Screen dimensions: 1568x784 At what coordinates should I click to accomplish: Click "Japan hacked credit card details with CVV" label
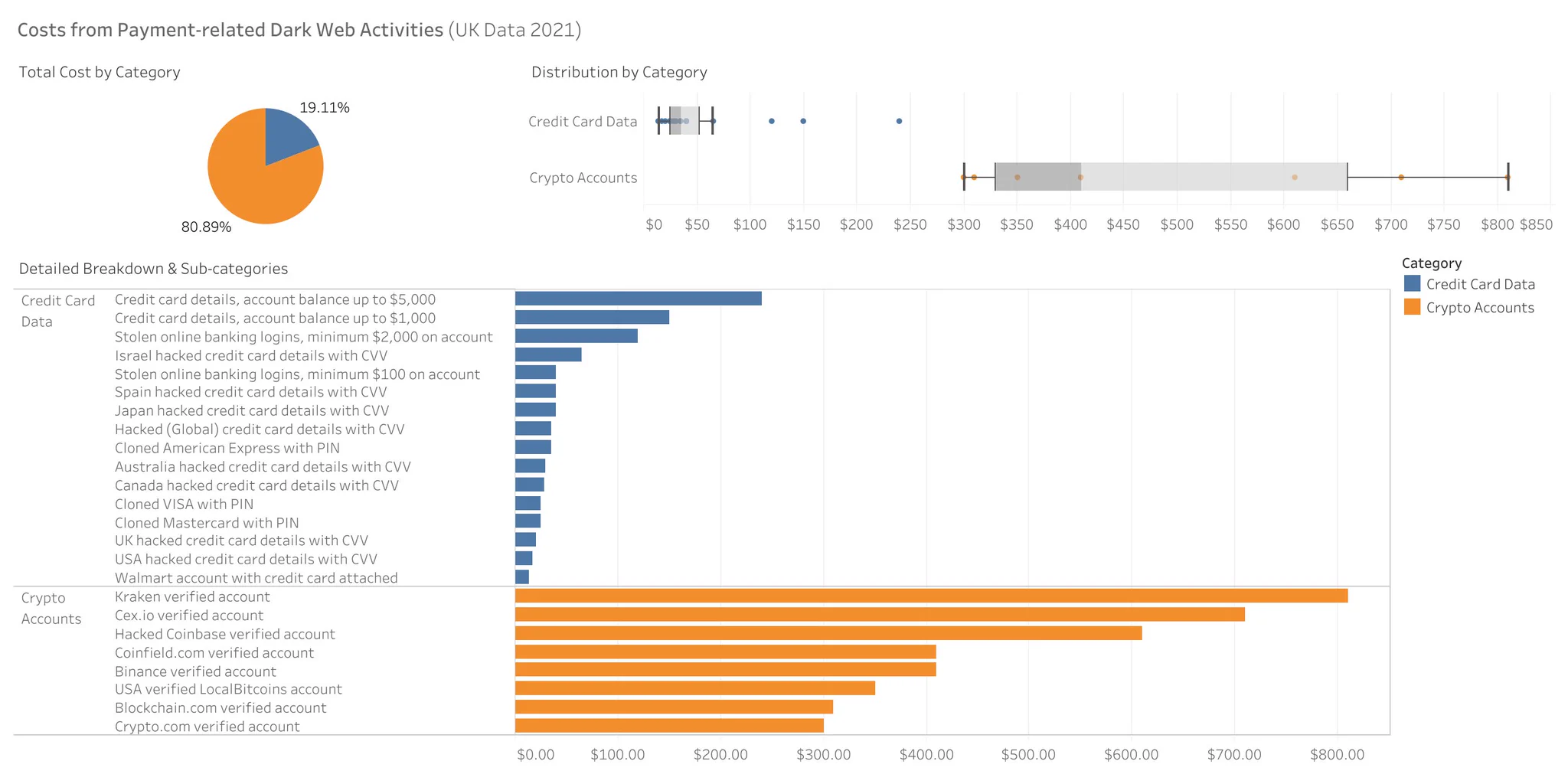(x=252, y=411)
